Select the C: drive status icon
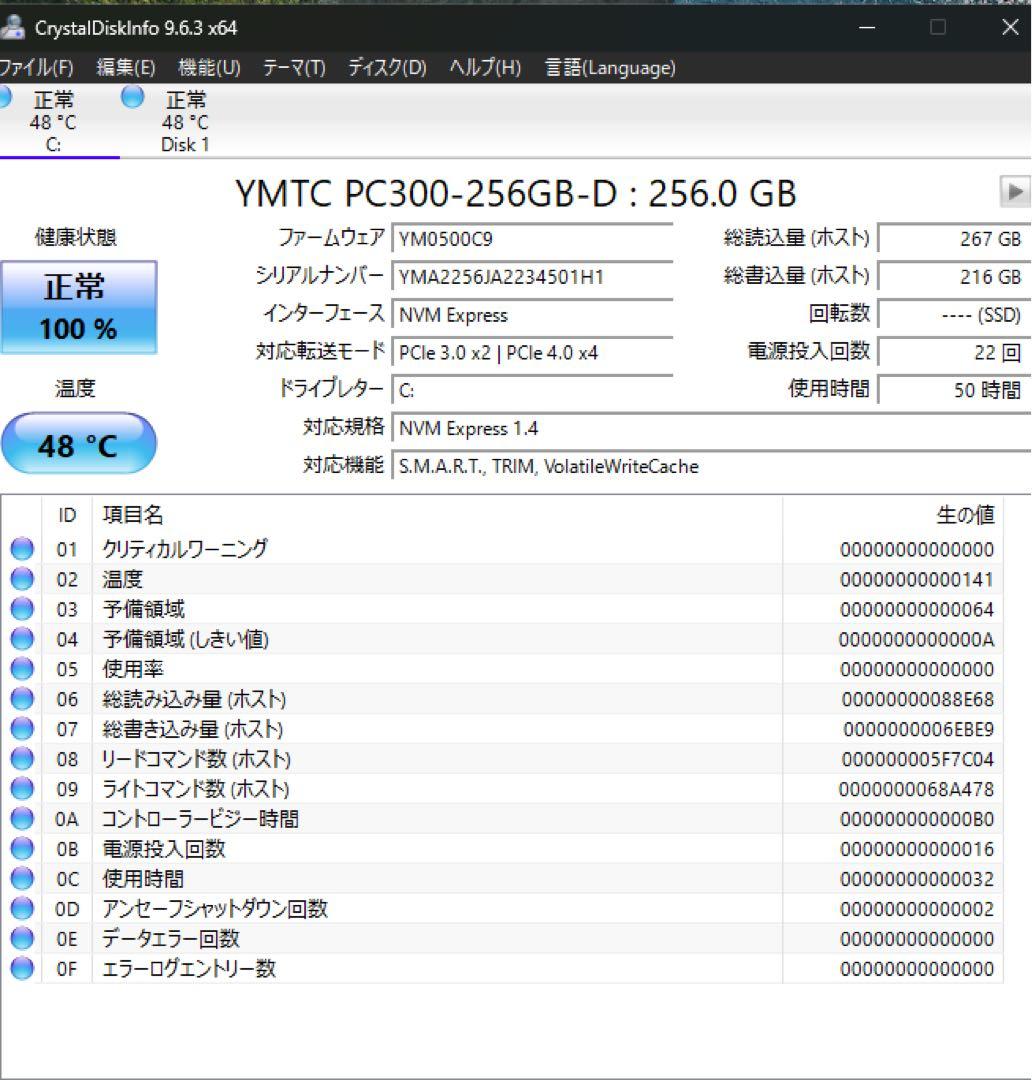This screenshot has width=1032, height=1080. pos(5,97)
